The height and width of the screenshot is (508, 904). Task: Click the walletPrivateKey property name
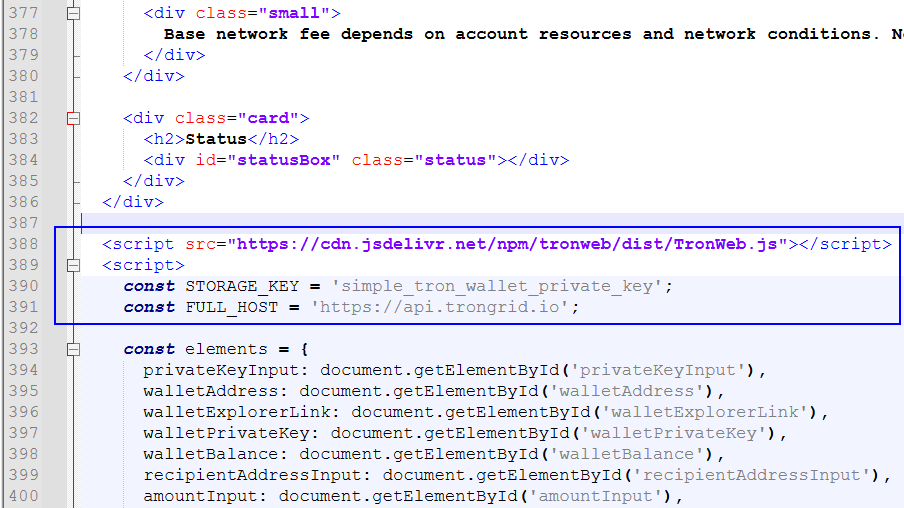227,433
